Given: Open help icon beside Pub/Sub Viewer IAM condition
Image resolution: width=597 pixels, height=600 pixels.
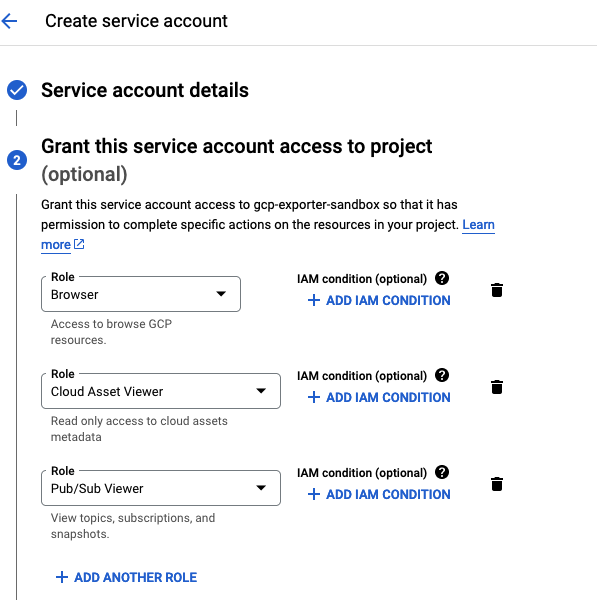Looking at the screenshot, I should click(x=442, y=472).
